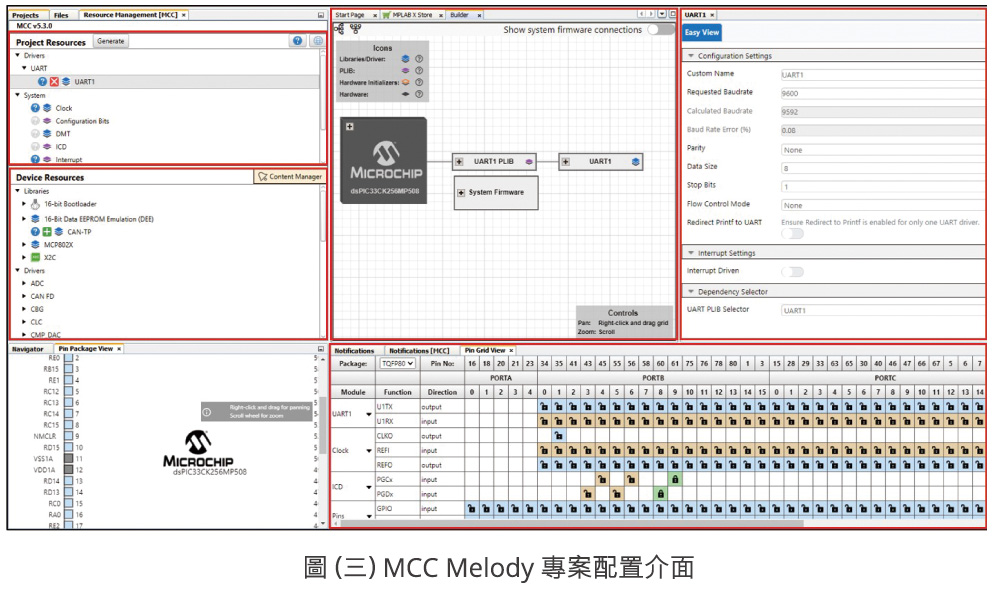Screen dimensions: 993x589
Task: Click the Libraries/Driver legend help icon
Action: [x=419, y=59]
